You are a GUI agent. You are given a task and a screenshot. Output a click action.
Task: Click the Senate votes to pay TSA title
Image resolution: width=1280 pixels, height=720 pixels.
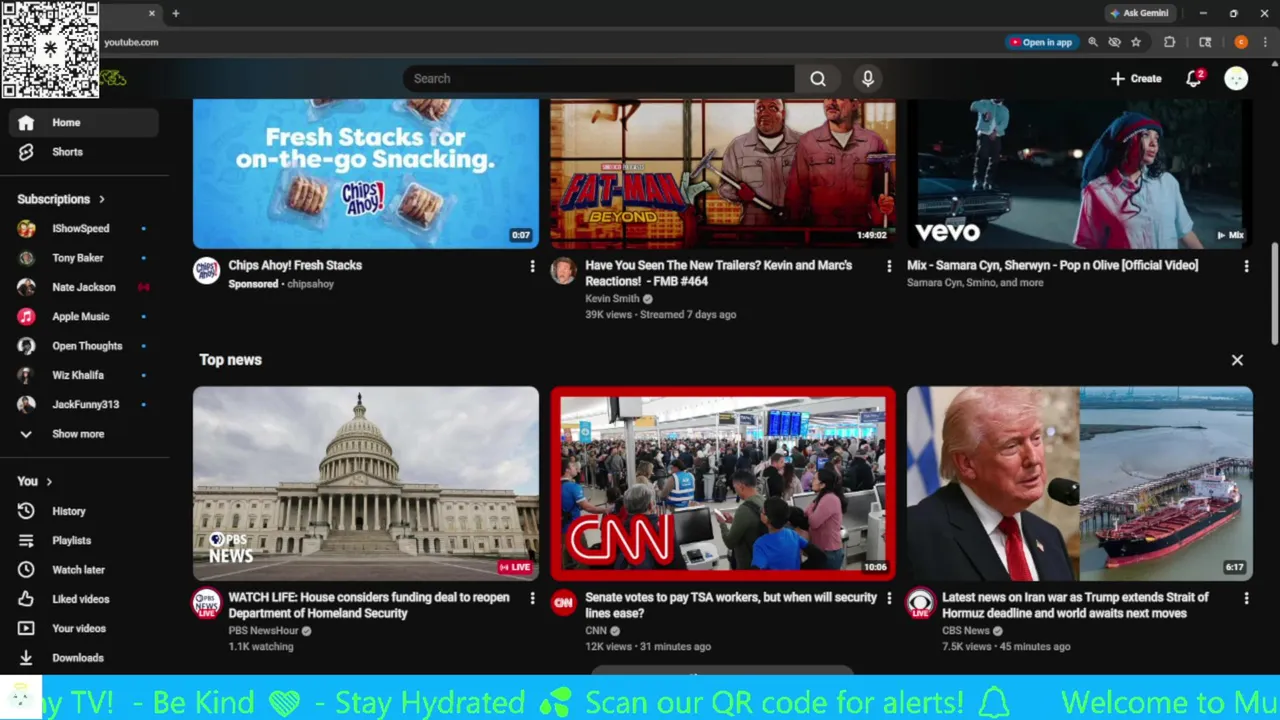click(731, 605)
